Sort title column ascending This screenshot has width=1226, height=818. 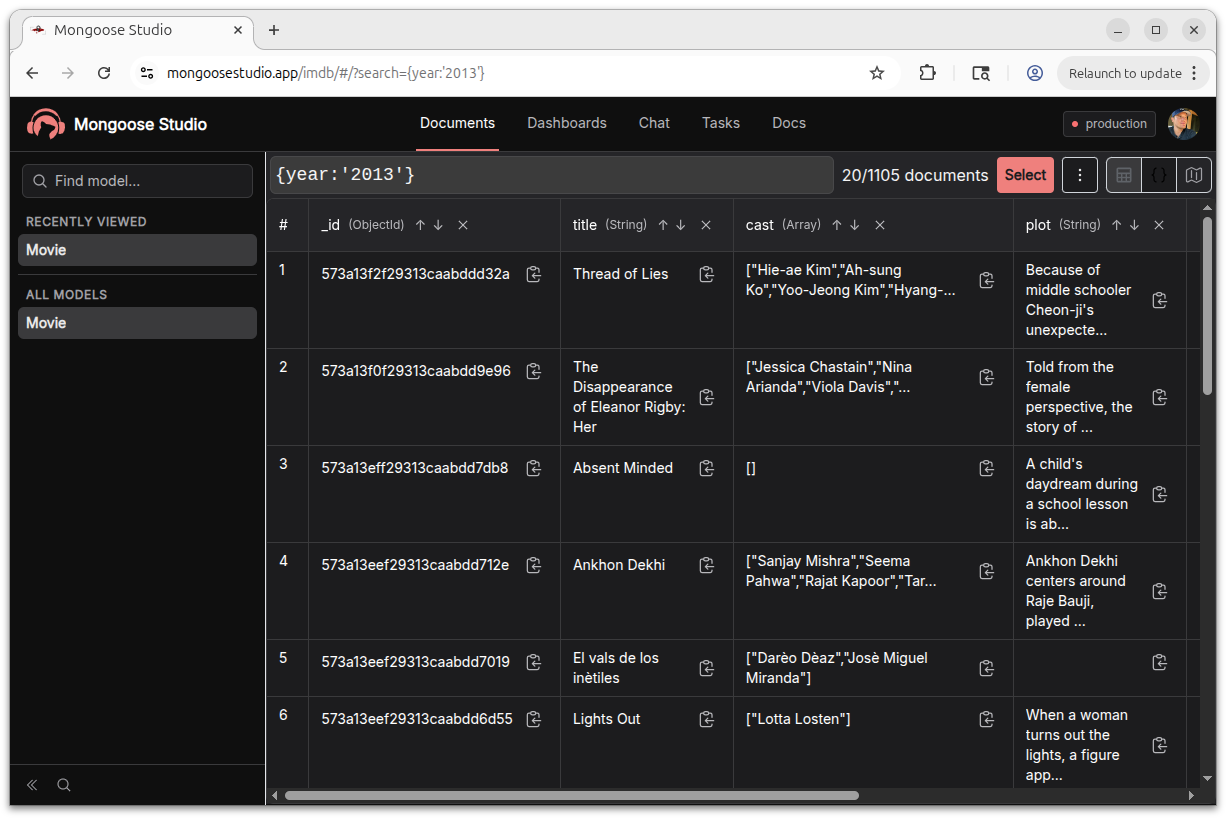663,225
